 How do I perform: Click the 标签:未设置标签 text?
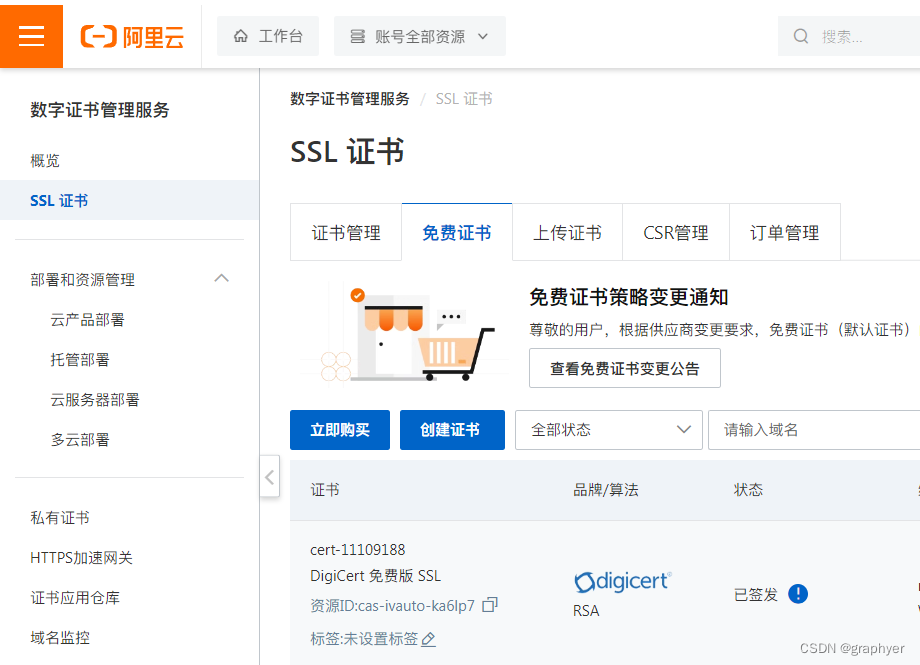[x=364, y=639]
